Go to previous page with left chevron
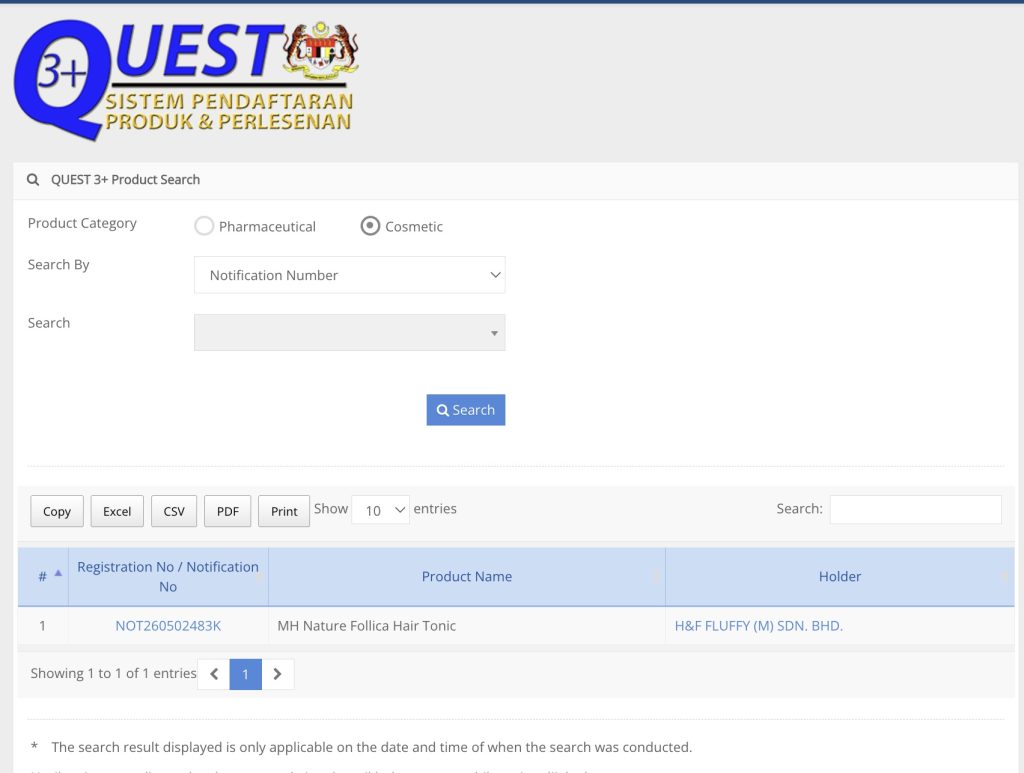Image resolution: width=1024 pixels, height=773 pixels. pyautogui.click(x=214, y=674)
